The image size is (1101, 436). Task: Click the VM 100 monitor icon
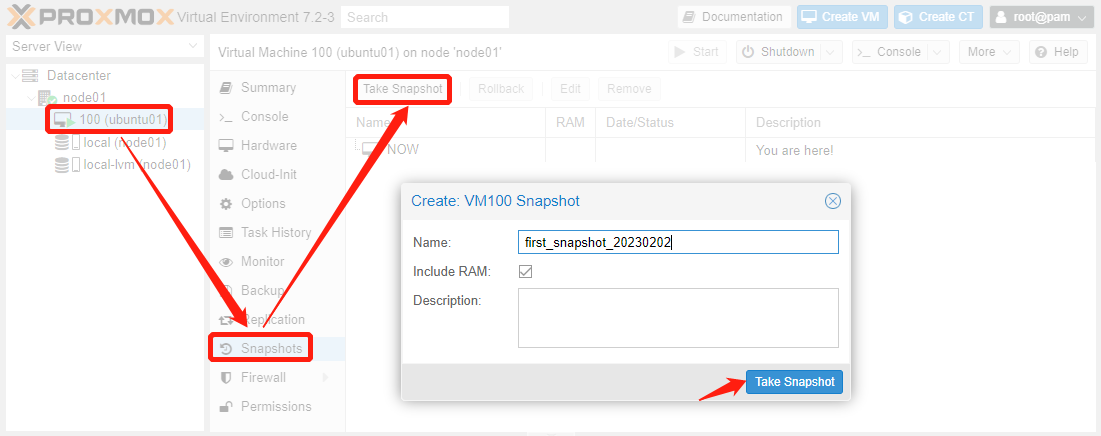coord(65,120)
